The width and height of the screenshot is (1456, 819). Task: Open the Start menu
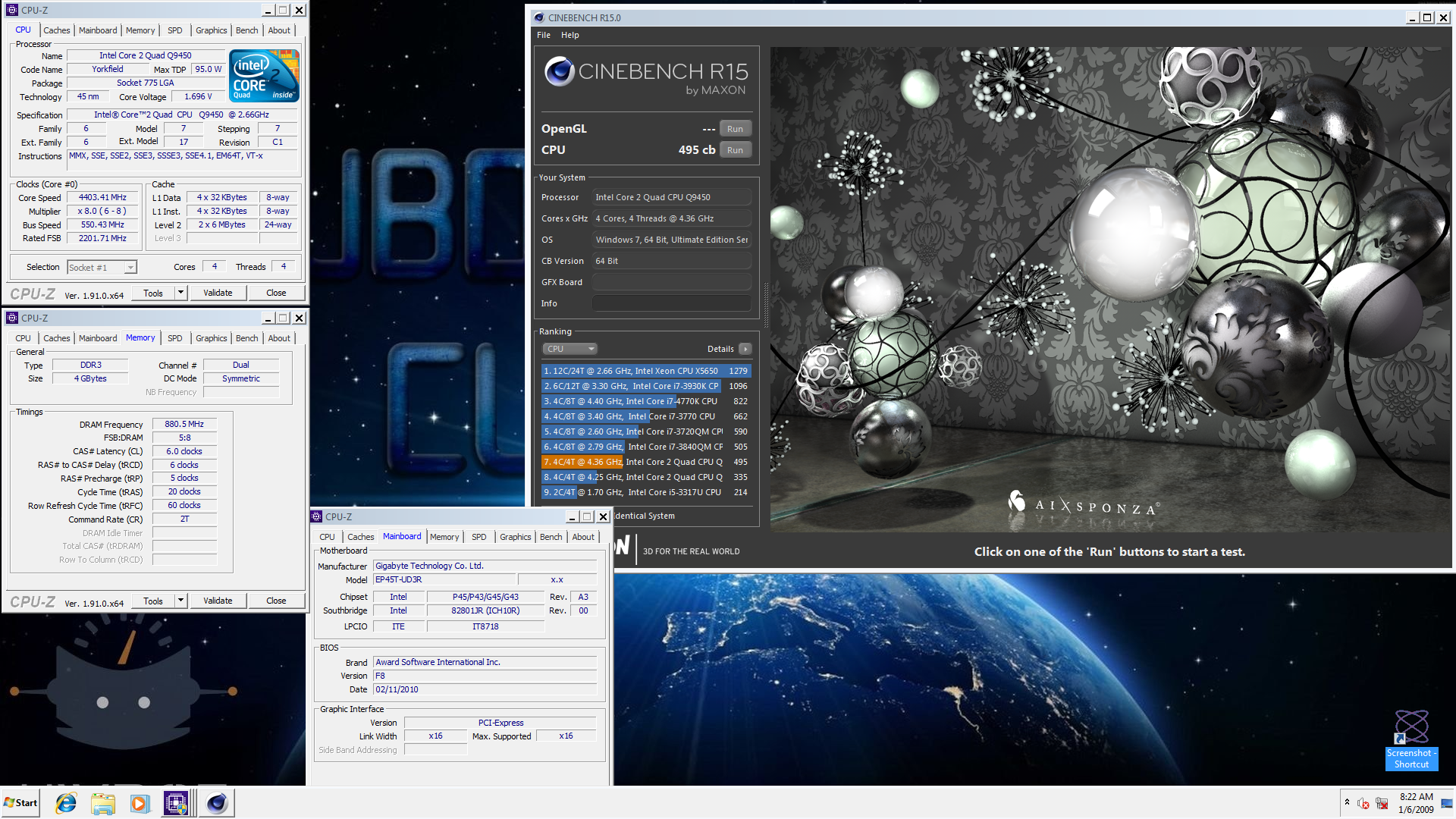point(20,803)
